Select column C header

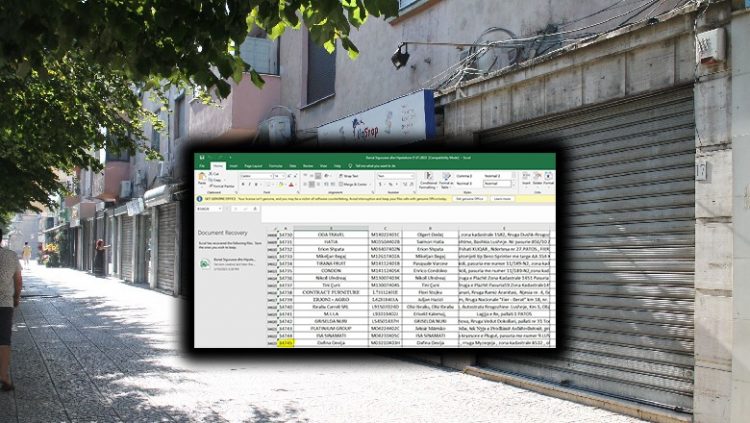[x=385, y=229]
